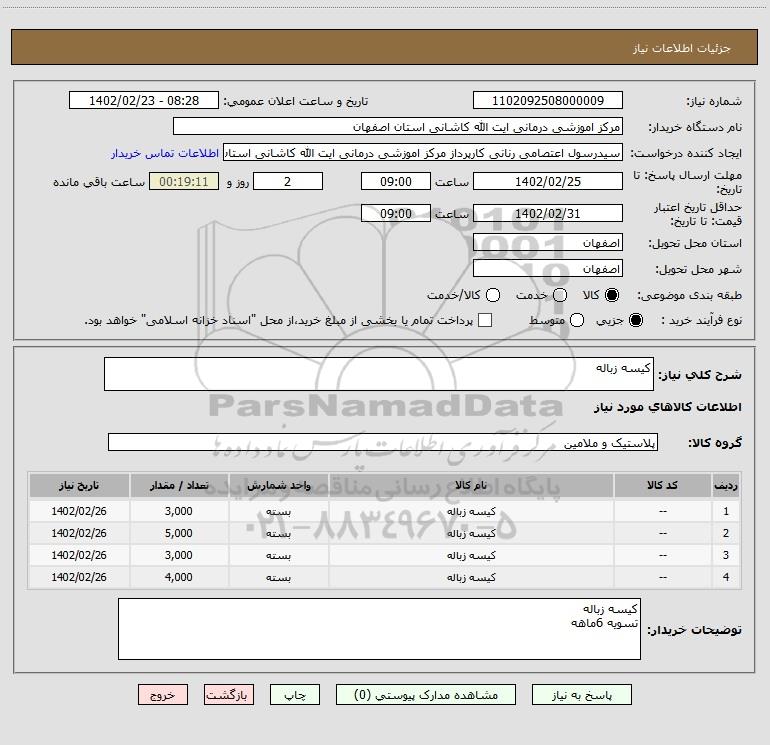This screenshot has width=770, height=745.
Task: Click row 1 item name کیسه زباله
Action: pos(471,511)
